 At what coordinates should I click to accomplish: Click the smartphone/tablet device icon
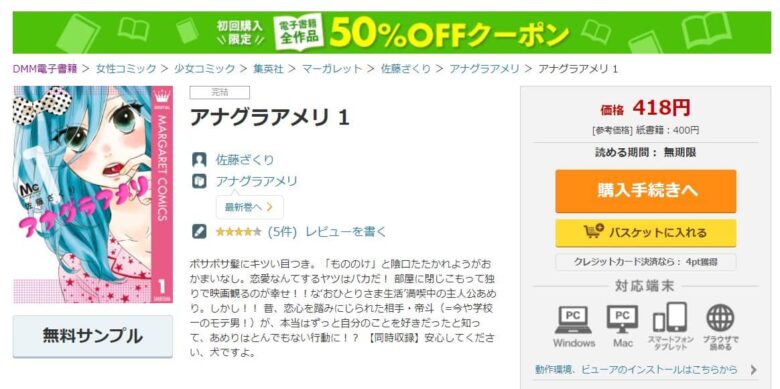670,317
